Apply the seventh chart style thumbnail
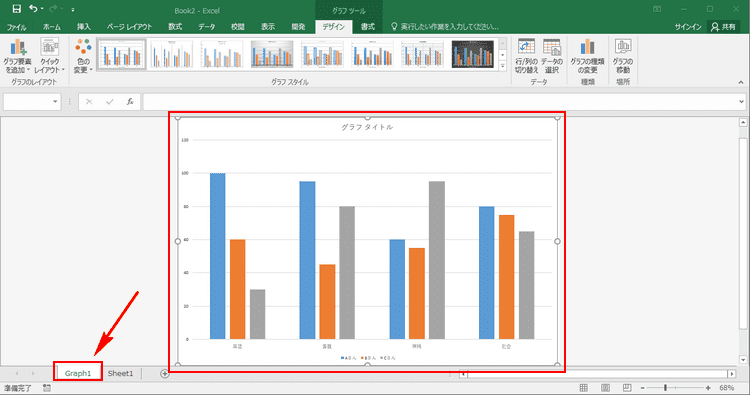This screenshot has height=395, width=750. coord(423,55)
